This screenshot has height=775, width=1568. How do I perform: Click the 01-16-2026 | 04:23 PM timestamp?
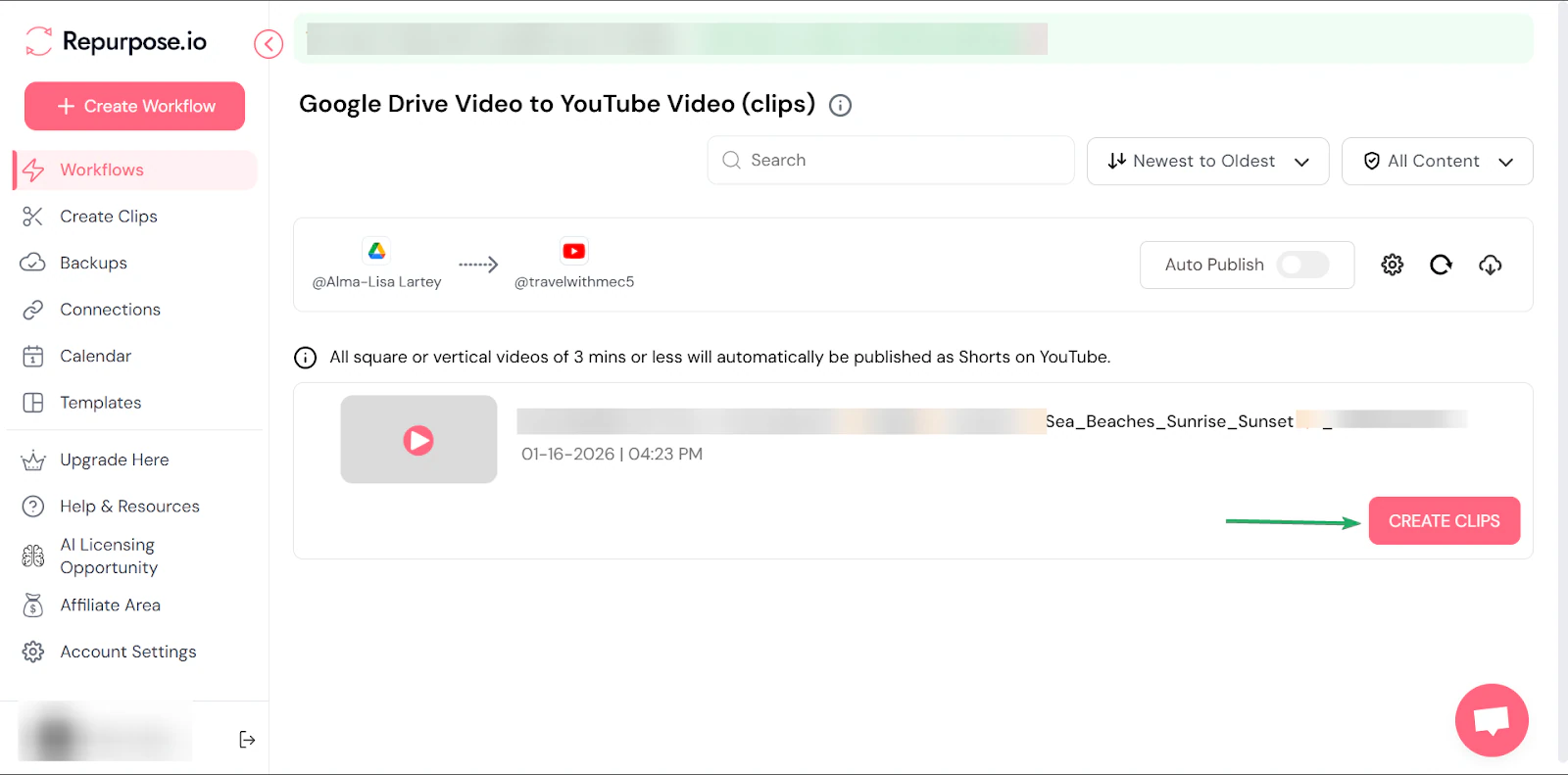point(612,455)
